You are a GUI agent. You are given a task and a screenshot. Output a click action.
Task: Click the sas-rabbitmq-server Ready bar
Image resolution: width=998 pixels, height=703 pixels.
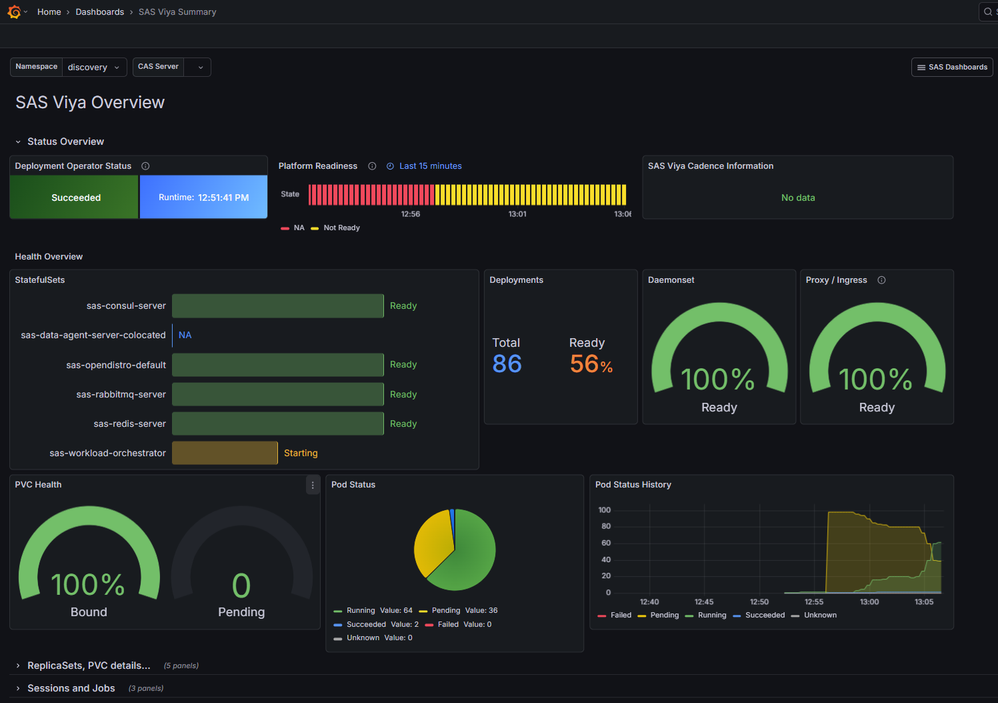[278, 394]
